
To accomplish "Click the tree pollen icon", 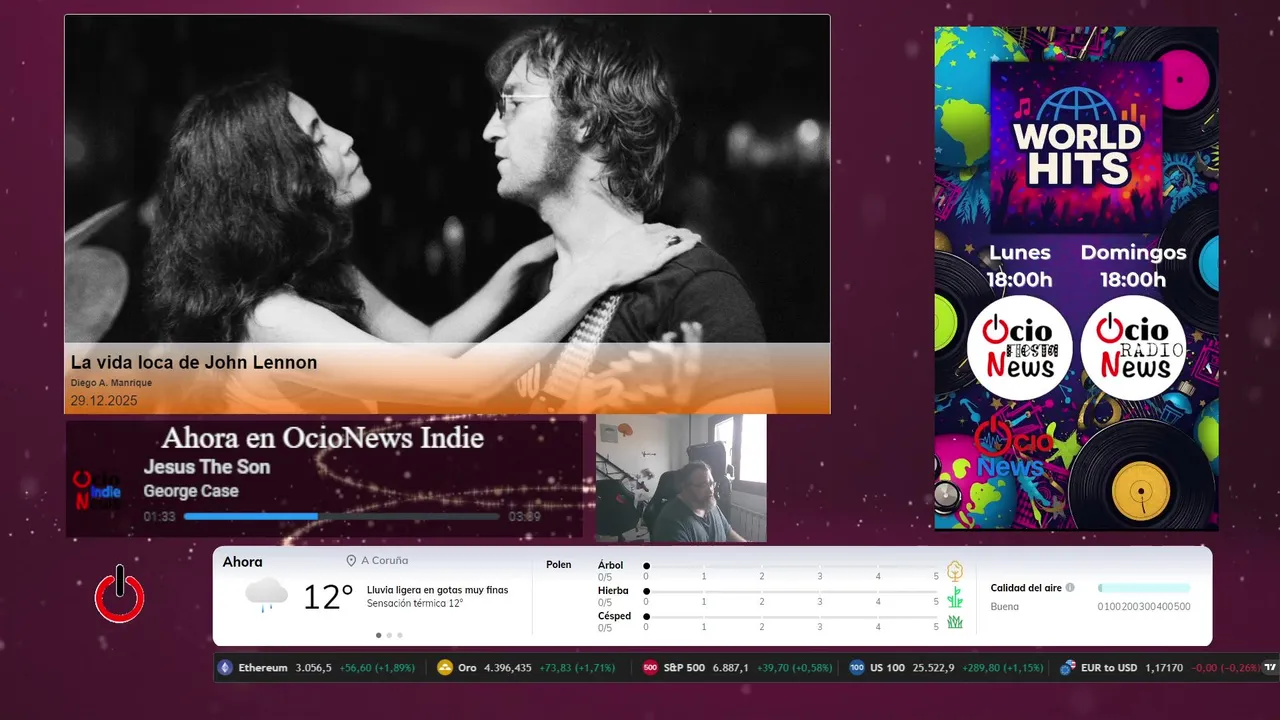I will pyautogui.click(x=955, y=571).
